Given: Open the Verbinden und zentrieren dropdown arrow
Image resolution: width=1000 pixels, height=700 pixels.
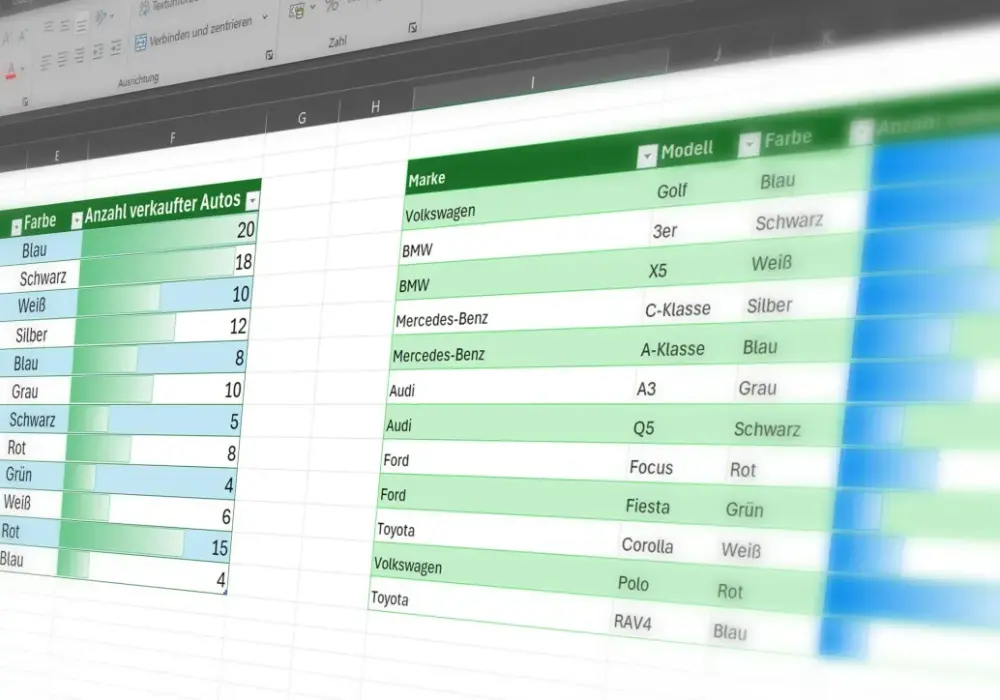Looking at the screenshot, I should click(x=265, y=18).
